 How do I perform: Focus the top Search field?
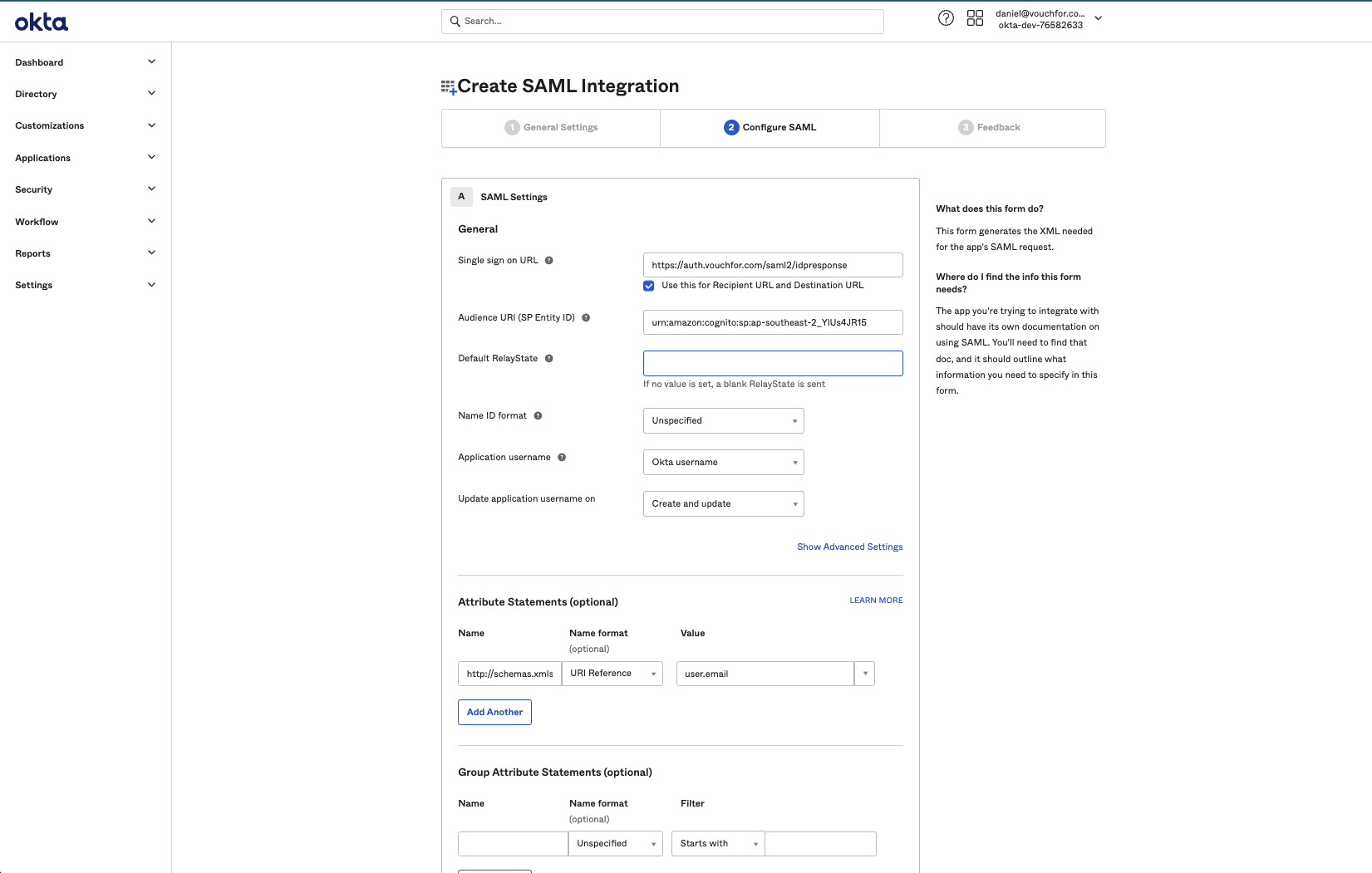coord(662,22)
